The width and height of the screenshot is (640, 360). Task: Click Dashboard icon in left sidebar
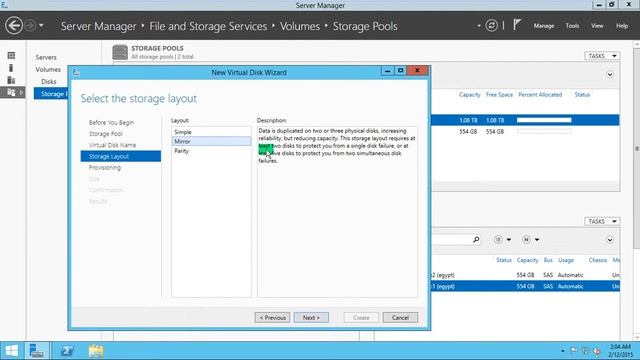tap(11, 56)
